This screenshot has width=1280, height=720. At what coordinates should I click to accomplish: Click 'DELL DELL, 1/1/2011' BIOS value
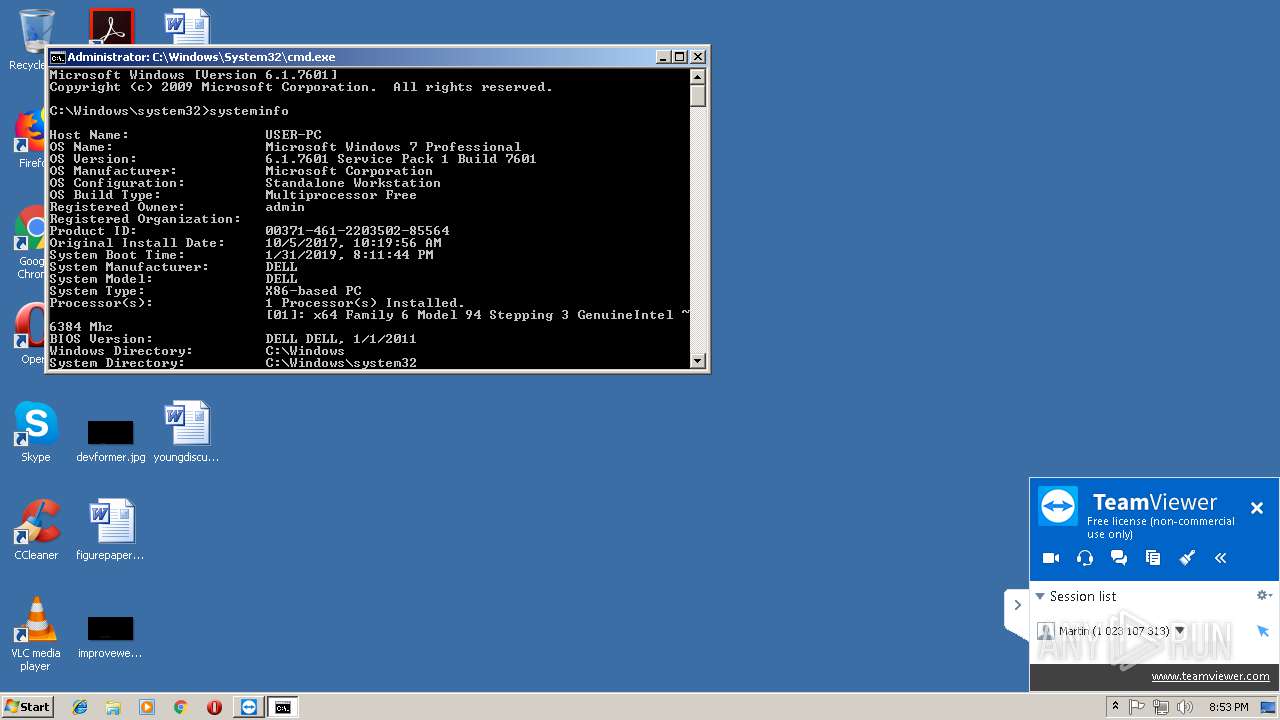point(341,339)
